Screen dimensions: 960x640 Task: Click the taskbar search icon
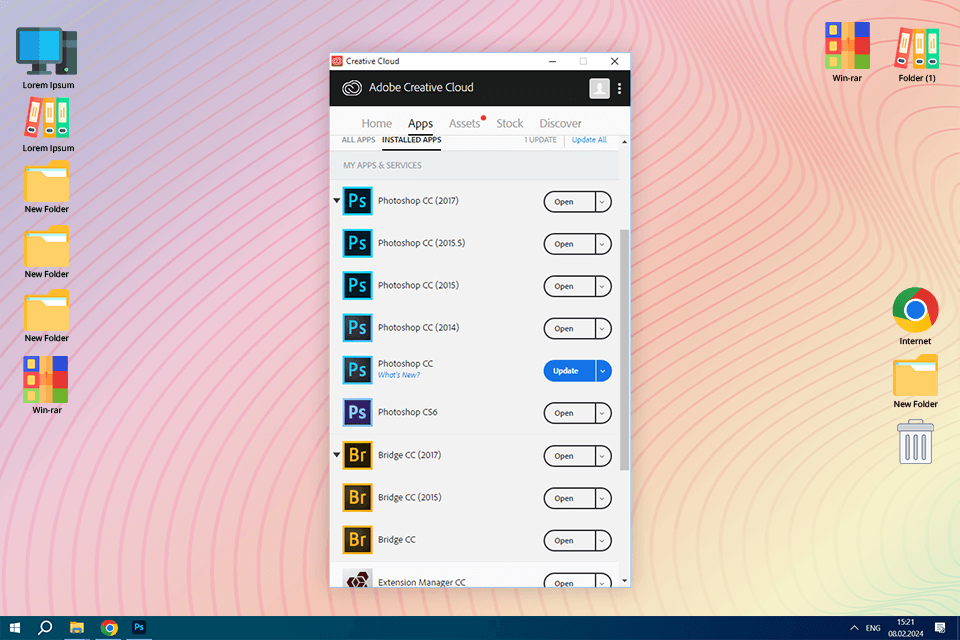45,628
